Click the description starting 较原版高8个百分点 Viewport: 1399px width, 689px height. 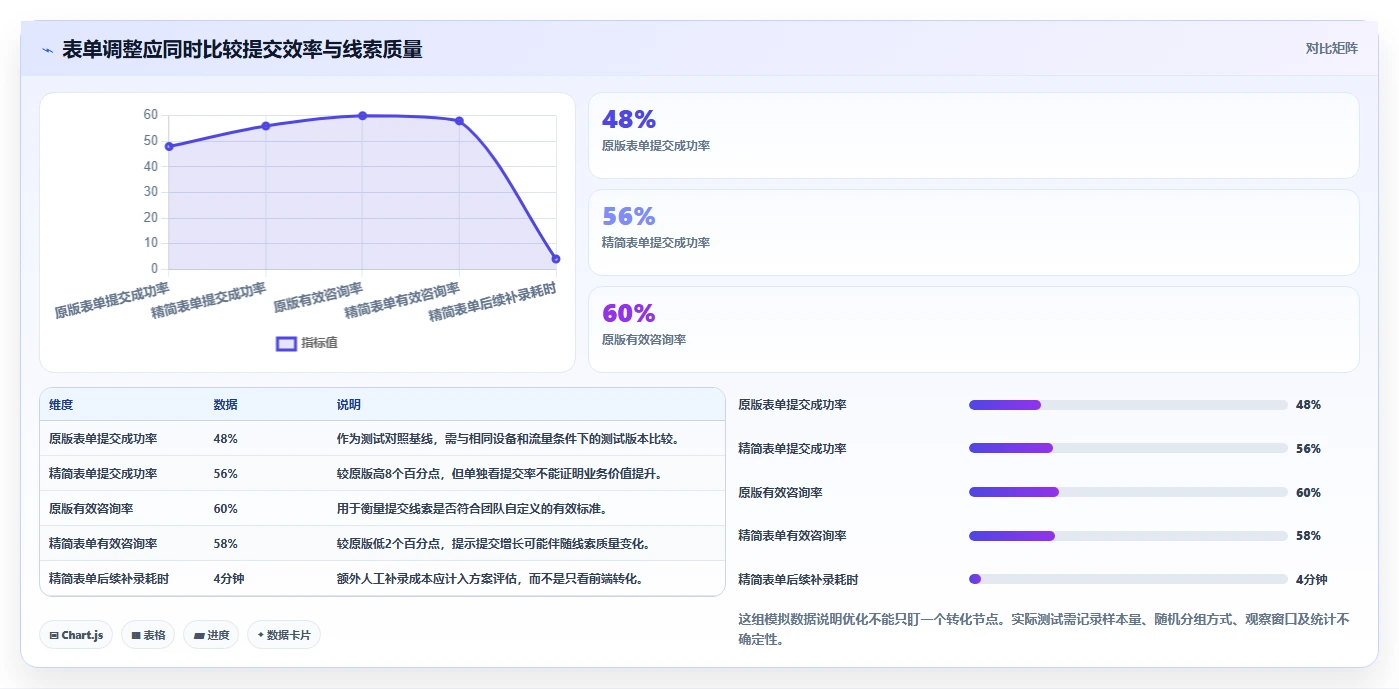(x=499, y=474)
